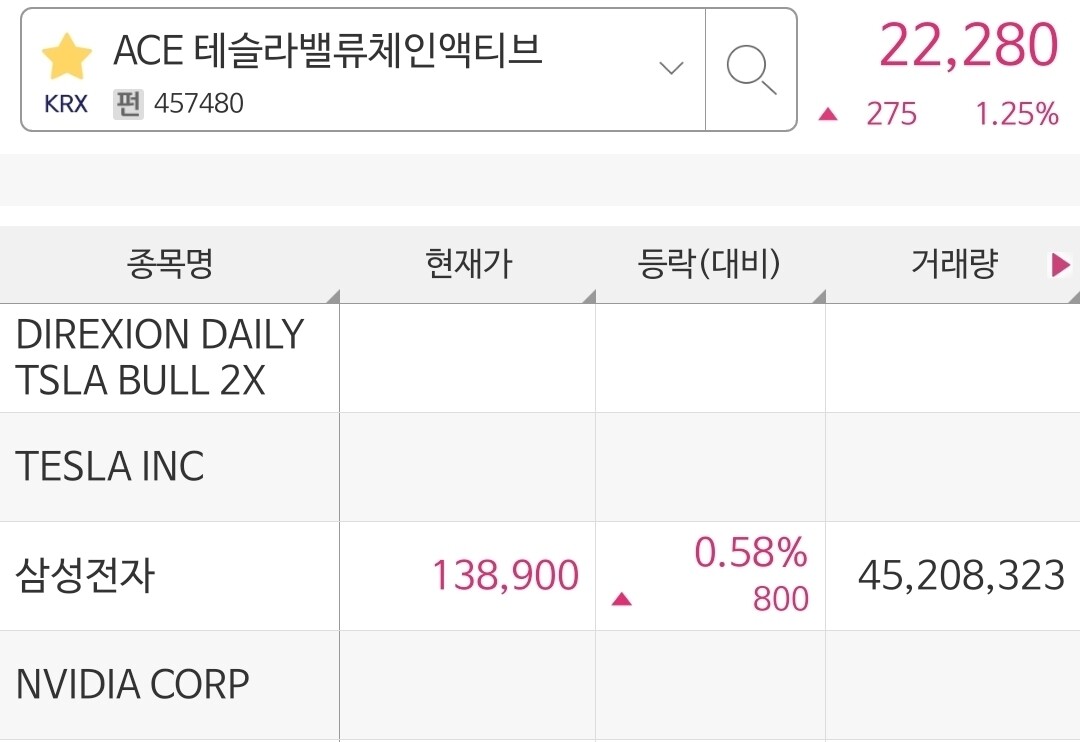Sort by 등락(대비) column header
This screenshot has height=742, width=1080.
coord(710,265)
